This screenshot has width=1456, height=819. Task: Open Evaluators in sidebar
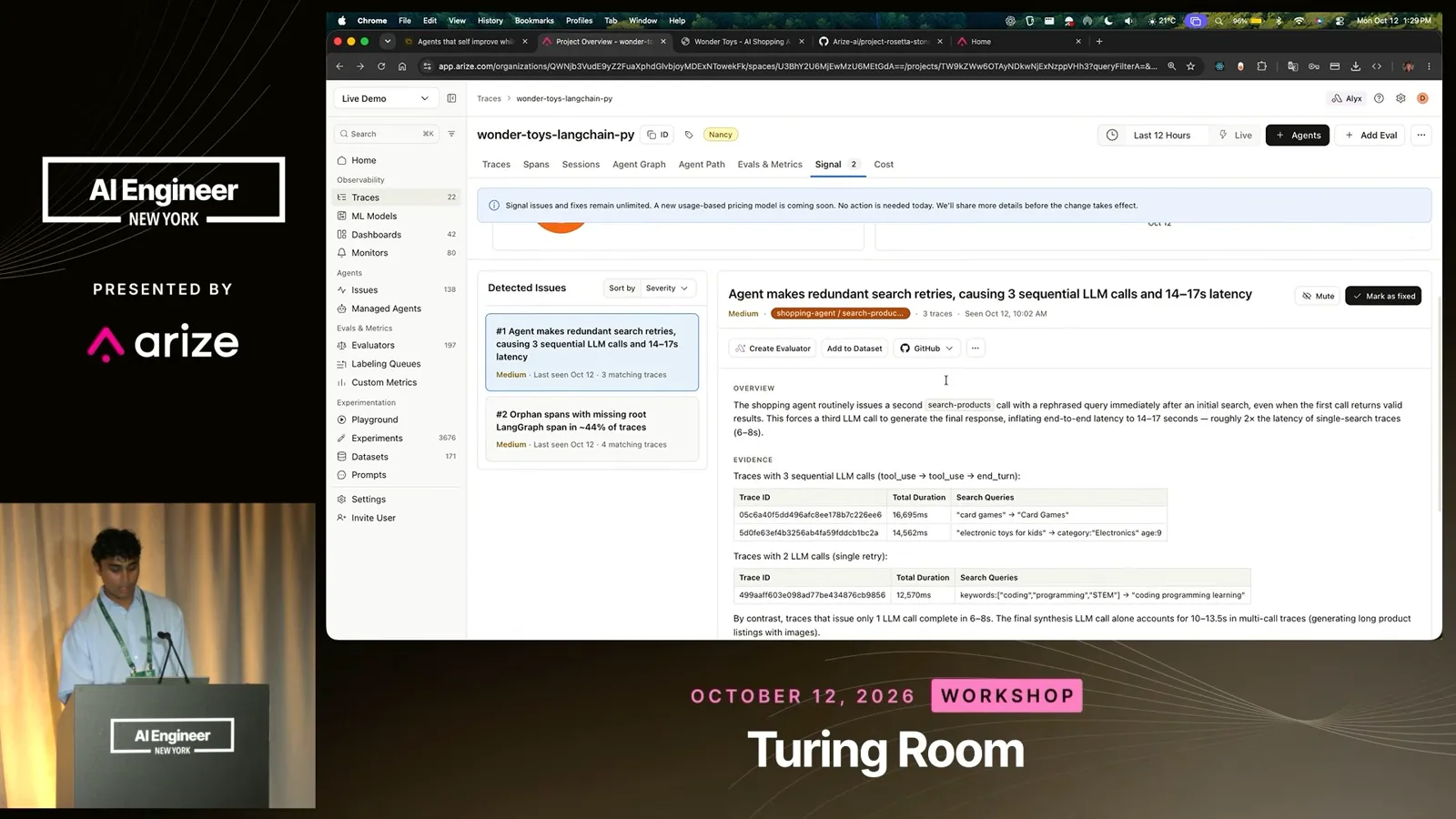373,346
